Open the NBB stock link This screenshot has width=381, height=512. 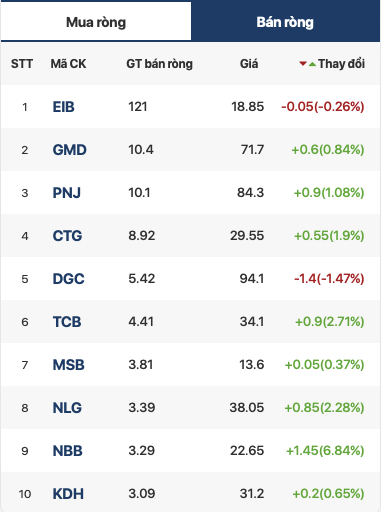click(67, 451)
